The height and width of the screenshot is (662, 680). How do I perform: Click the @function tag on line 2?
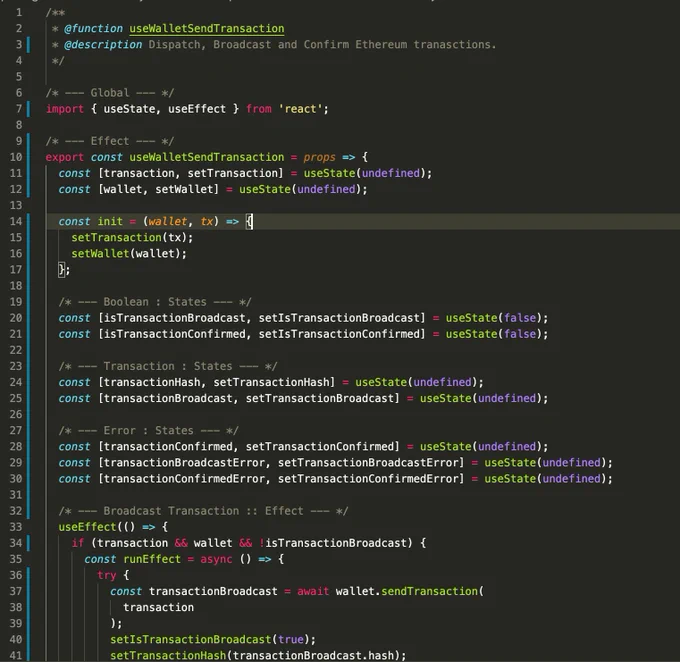pyautogui.click(x=93, y=29)
